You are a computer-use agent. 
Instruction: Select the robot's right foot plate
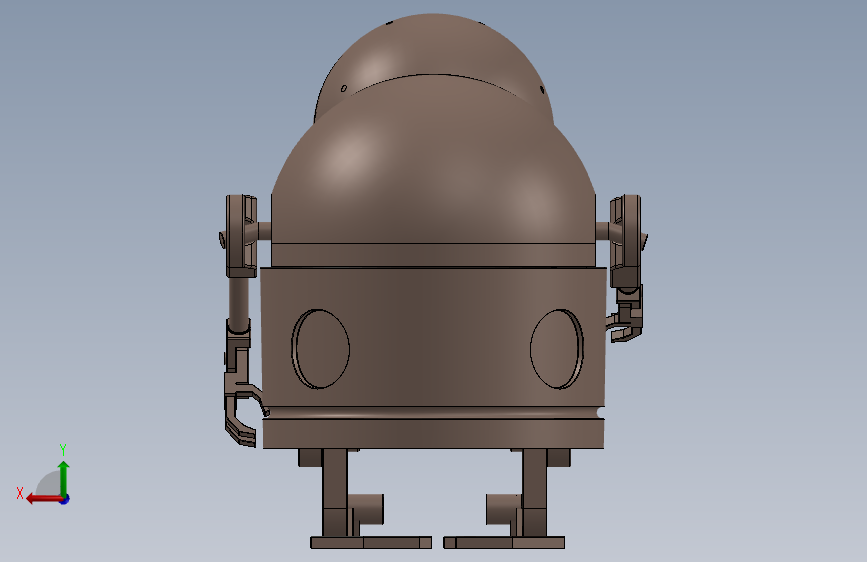point(504,543)
